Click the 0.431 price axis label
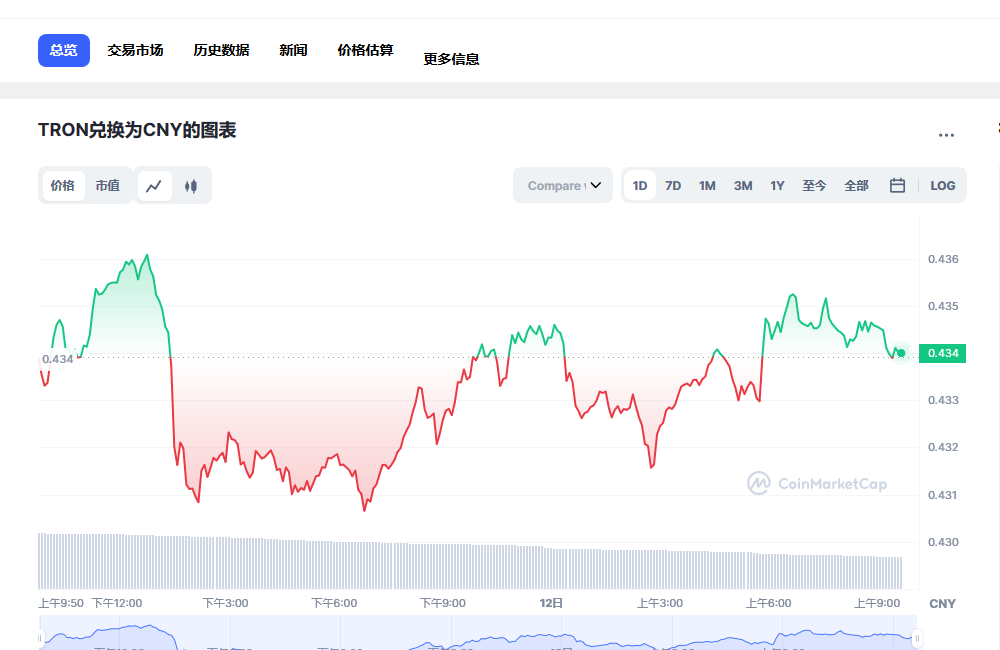 click(x=943, y=495)
